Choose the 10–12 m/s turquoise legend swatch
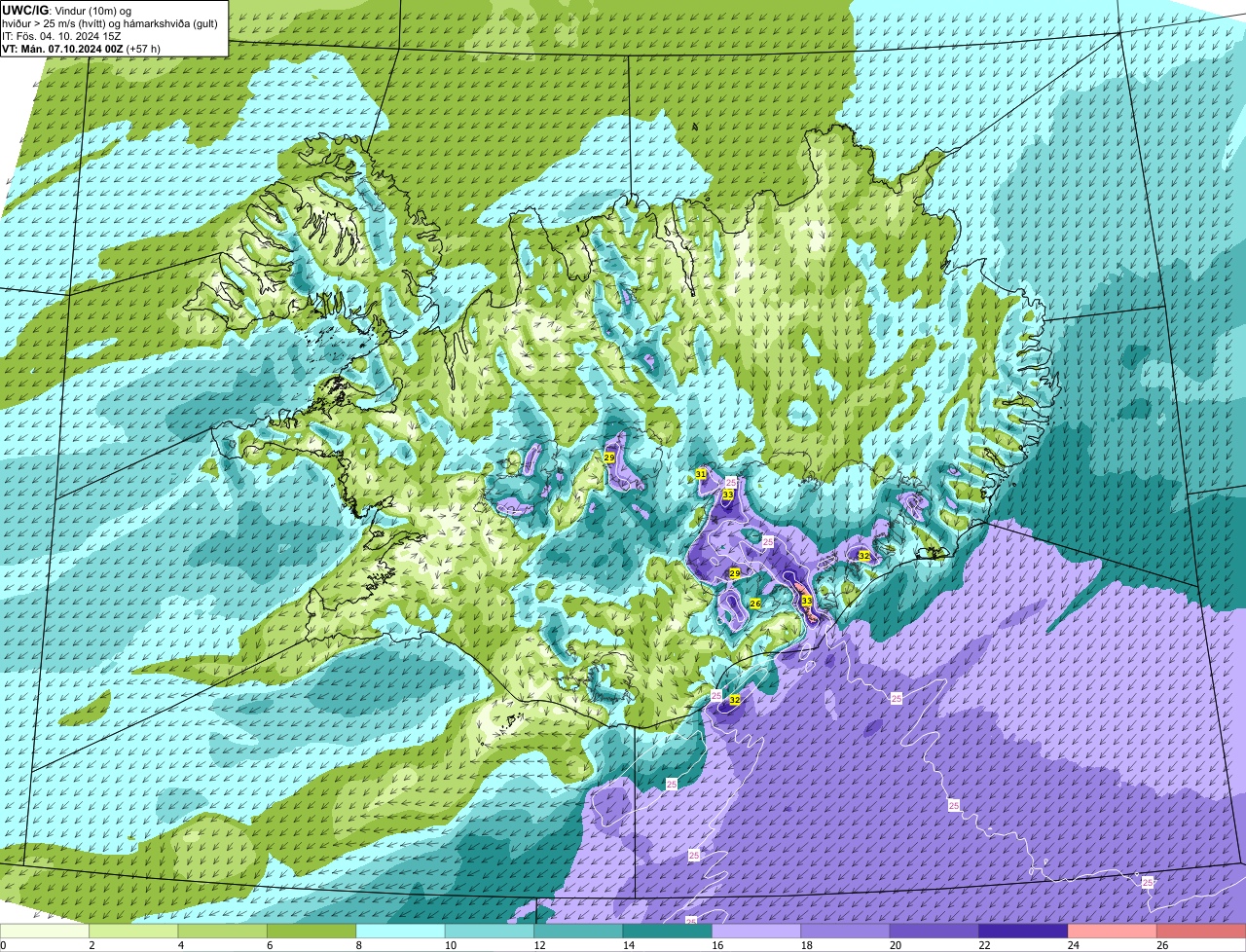Viewport: 1246px width, 952px height. click(x=490, y=931)
